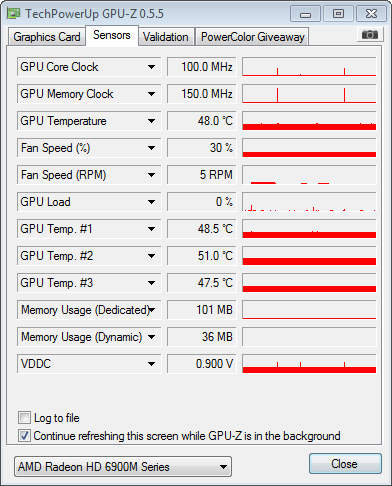This screenshot has width=392, height=486.
Task: Minimize the GPU-Z window
Action: coord(305,14)
